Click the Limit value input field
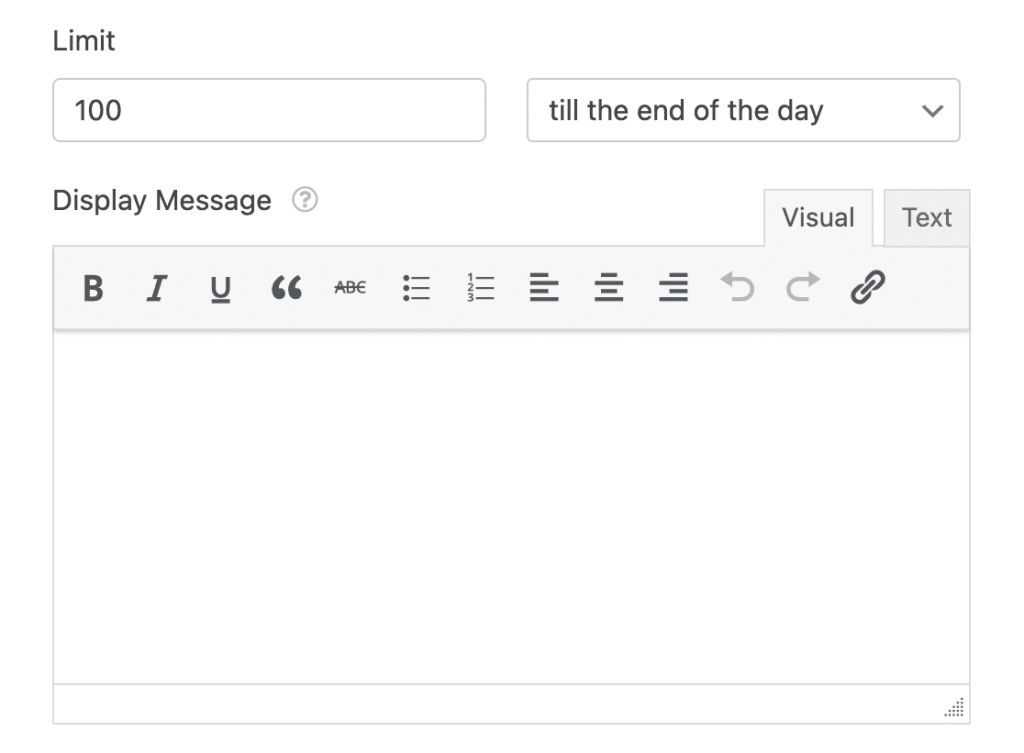This screenshot has width=1024, height=753. coord(268,110)
